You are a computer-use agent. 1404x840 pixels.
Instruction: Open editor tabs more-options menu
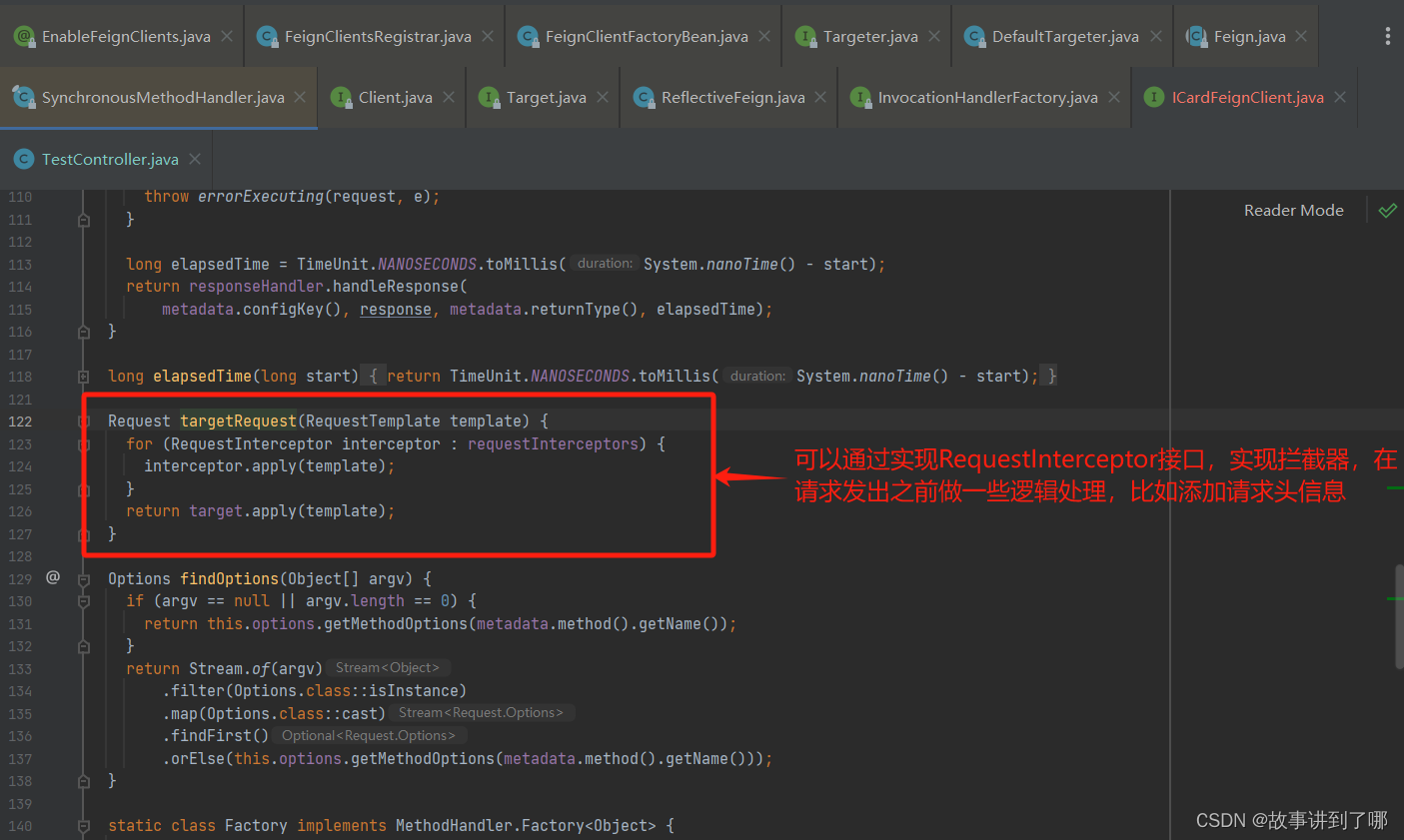1387,36
